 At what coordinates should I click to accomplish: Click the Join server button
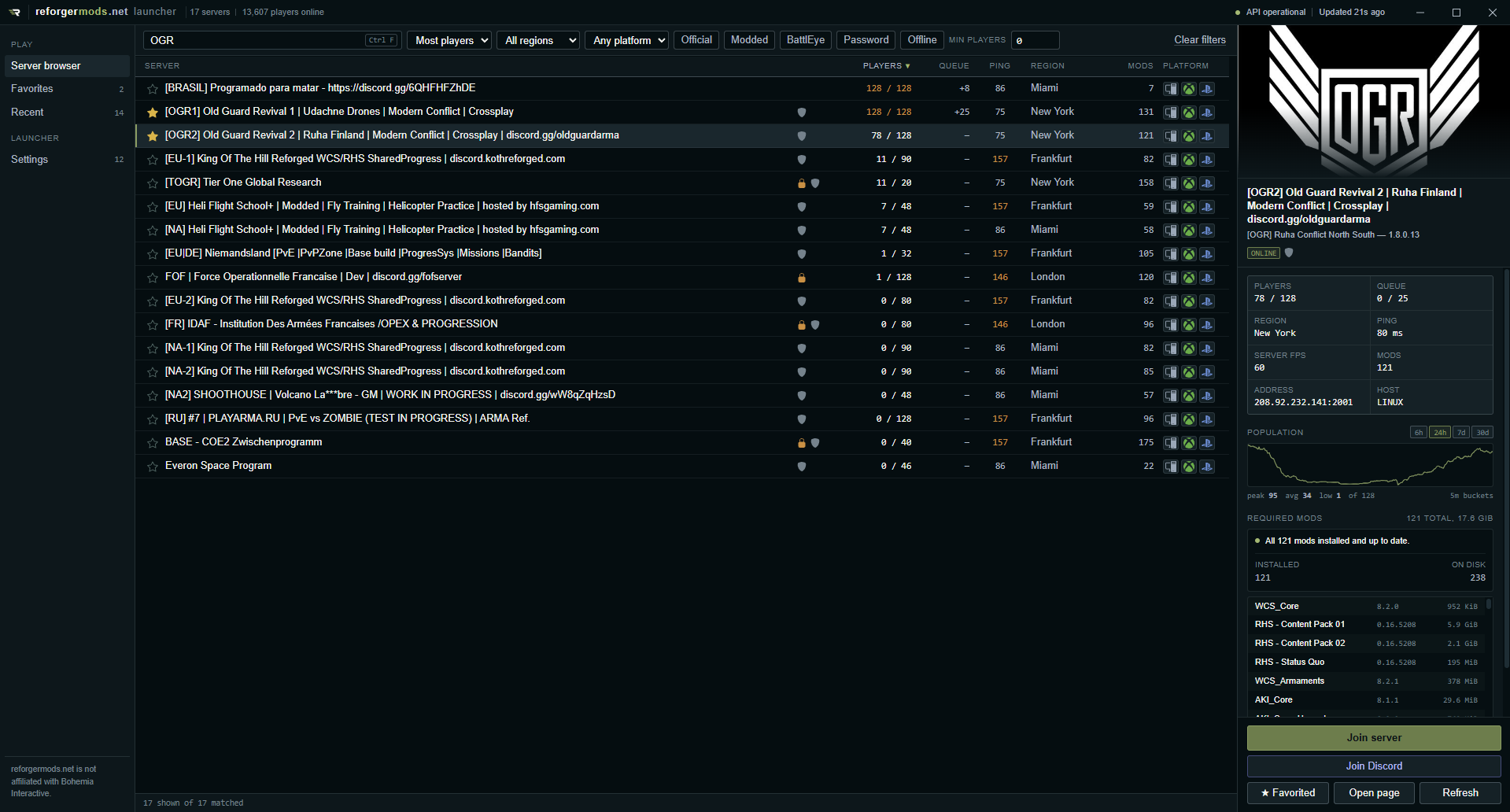[x=1374, y=738]
